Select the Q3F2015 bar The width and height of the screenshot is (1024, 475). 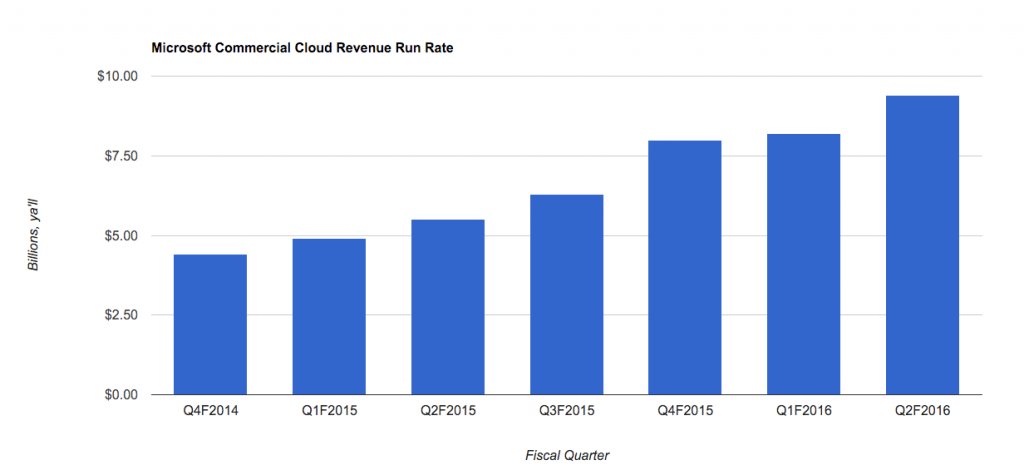[567, 295]
